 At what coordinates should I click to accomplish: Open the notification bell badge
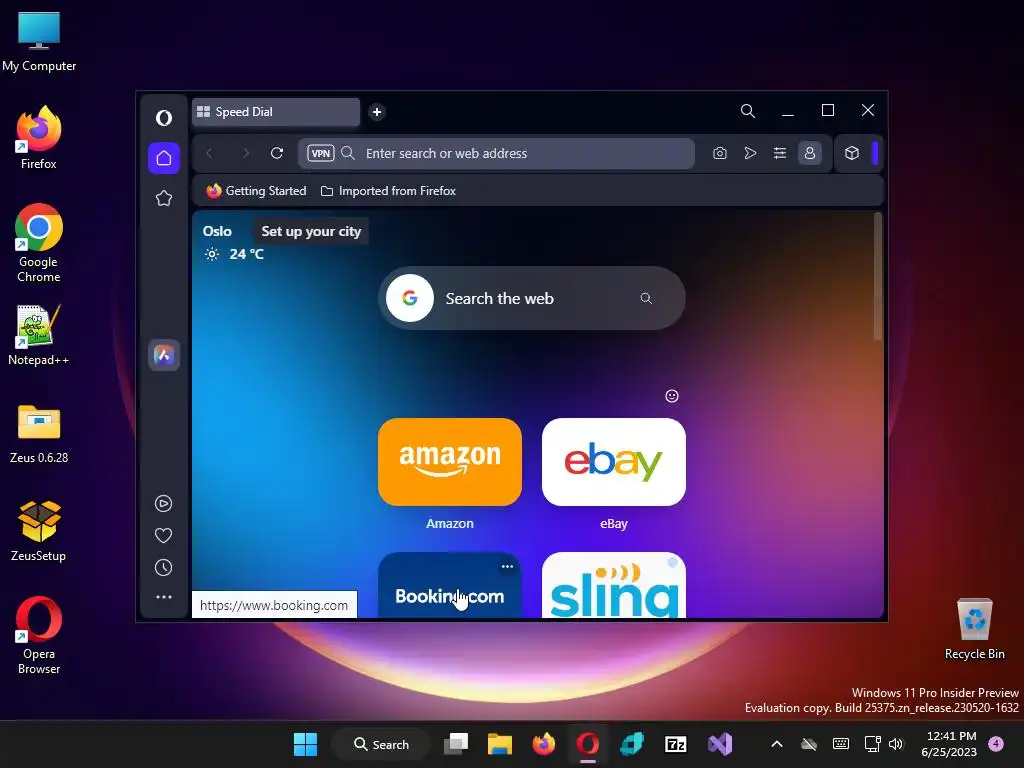click(x=996, y=744)
